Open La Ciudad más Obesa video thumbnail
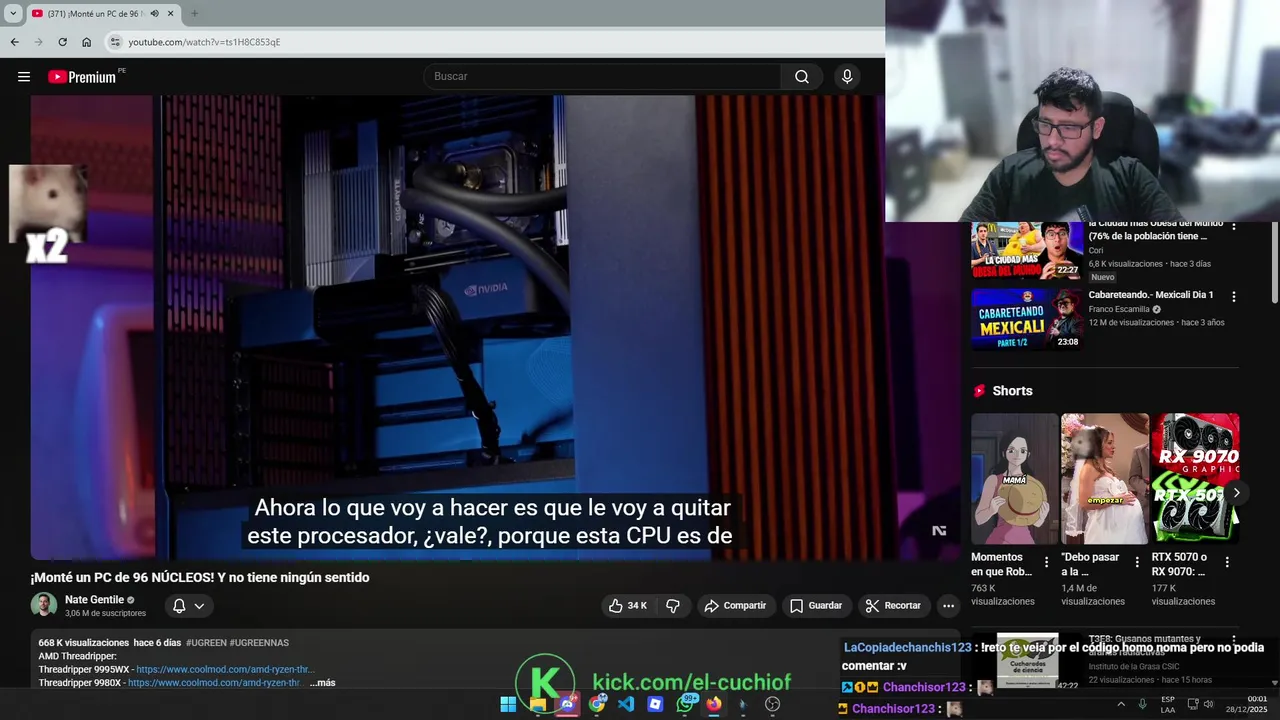The width and height of the screenshot is (1280, 720). pos(1027,250)
